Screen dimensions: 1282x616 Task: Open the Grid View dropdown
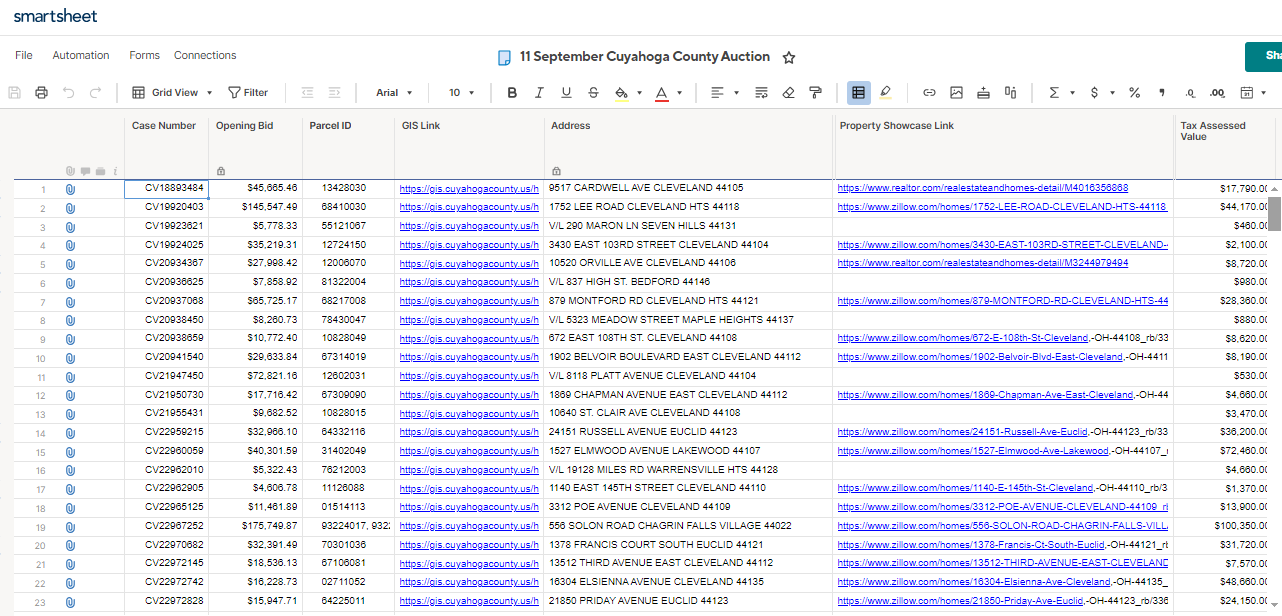click(x=173, y=93)
